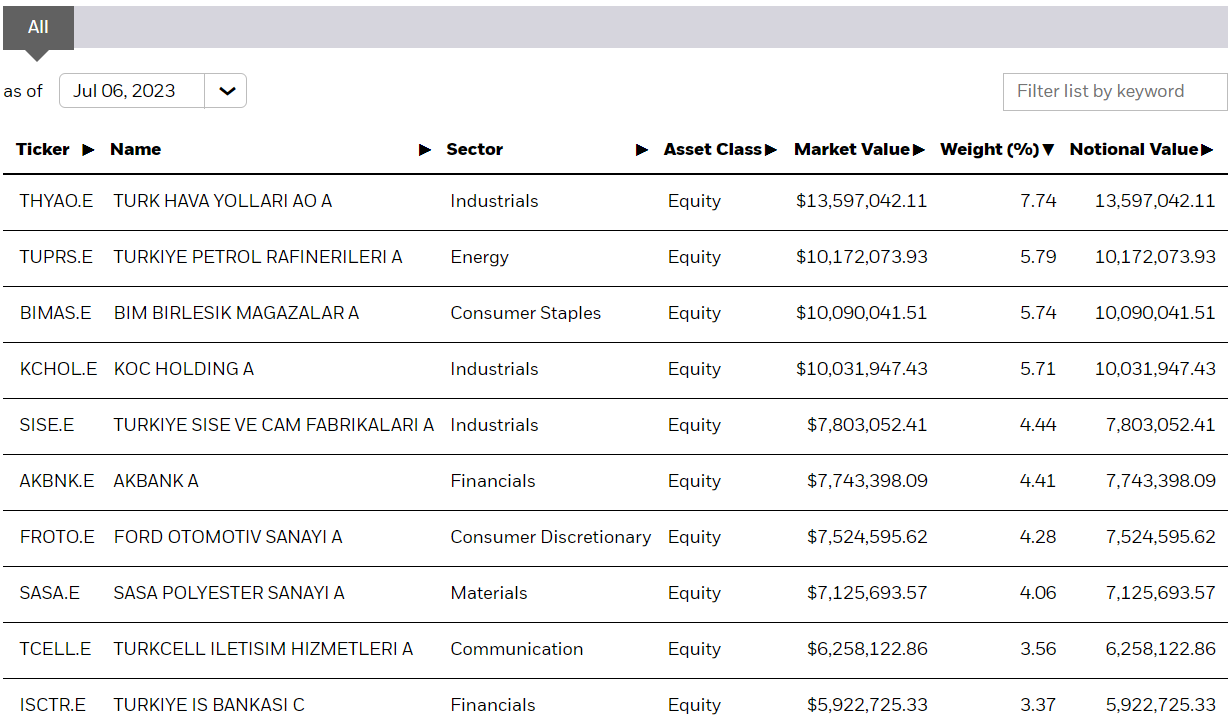This screenshot has height=725, width=1231.
Task: Sort by Market Value column arrow
Action: pyautogui.click(x=919, y=150)
